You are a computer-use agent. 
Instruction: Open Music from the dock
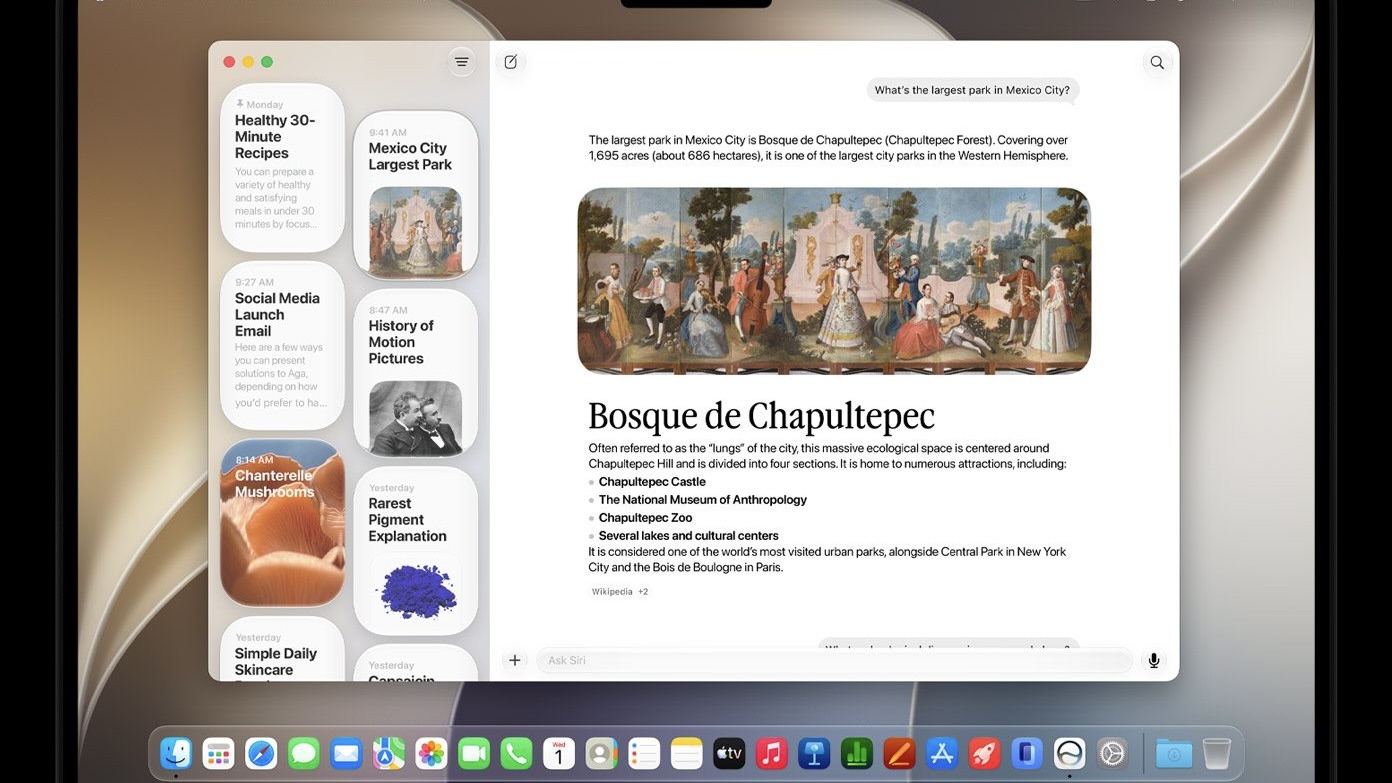tap(771, 753)
